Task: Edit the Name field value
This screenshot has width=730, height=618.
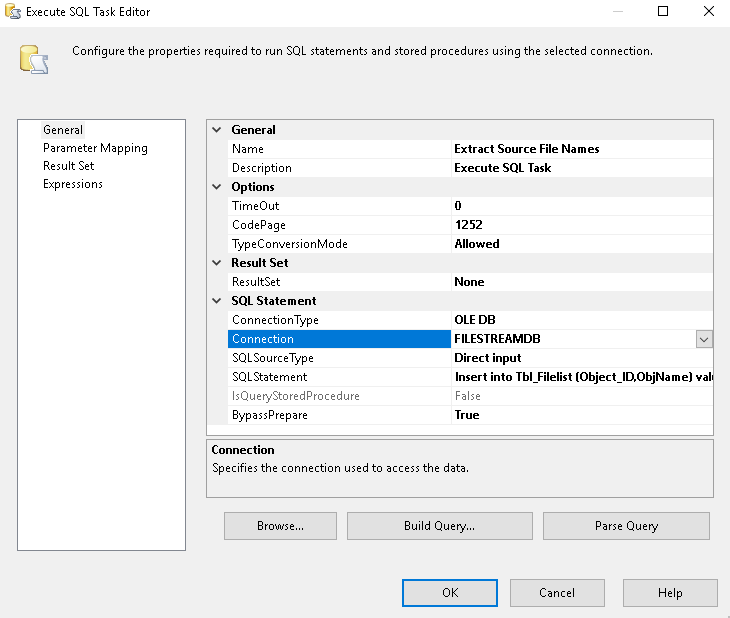Action: [580, 149]
